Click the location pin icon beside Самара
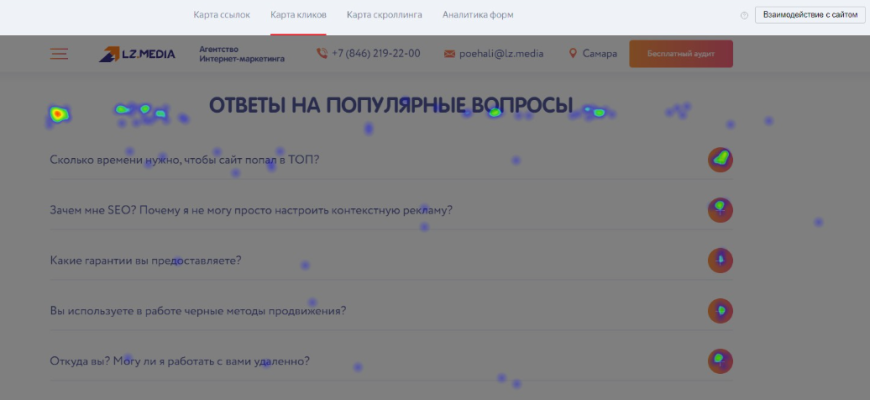The width and height of the screenshot is (870, 400). [x=573, y=54]
